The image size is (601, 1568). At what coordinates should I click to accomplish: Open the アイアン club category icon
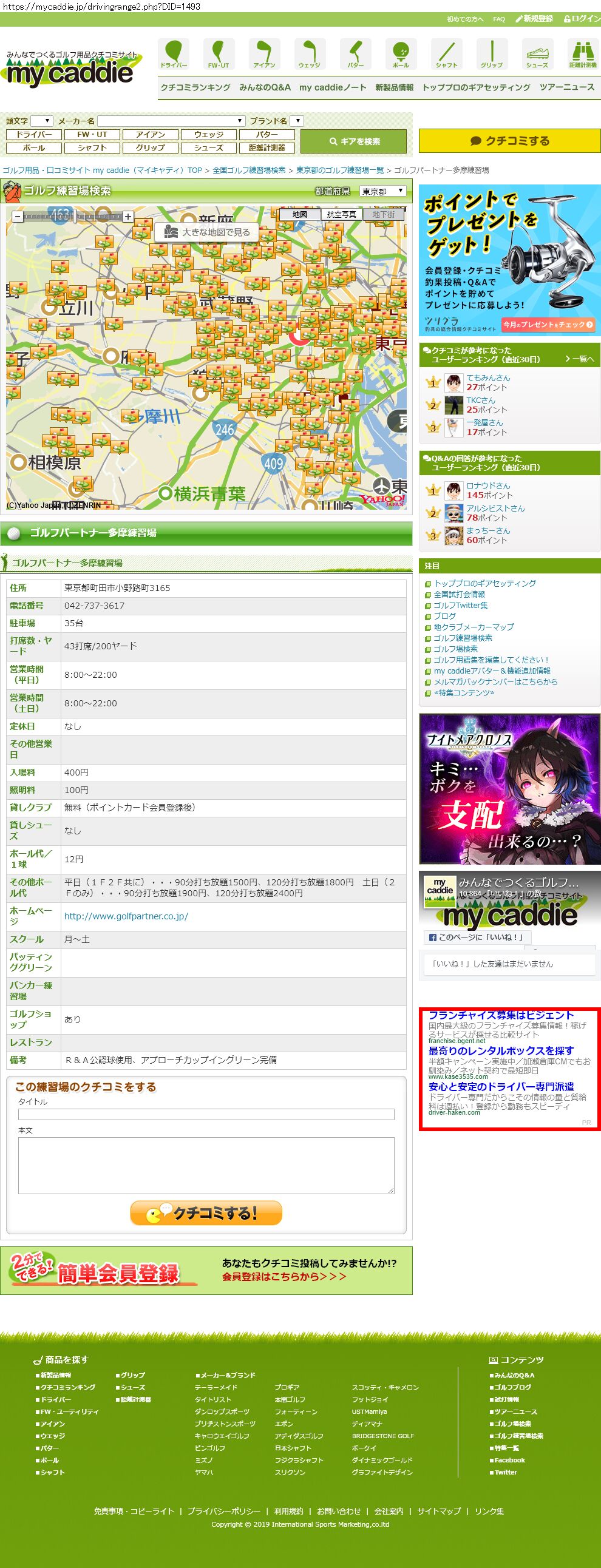pyautogui.click(x=264, y=53)
